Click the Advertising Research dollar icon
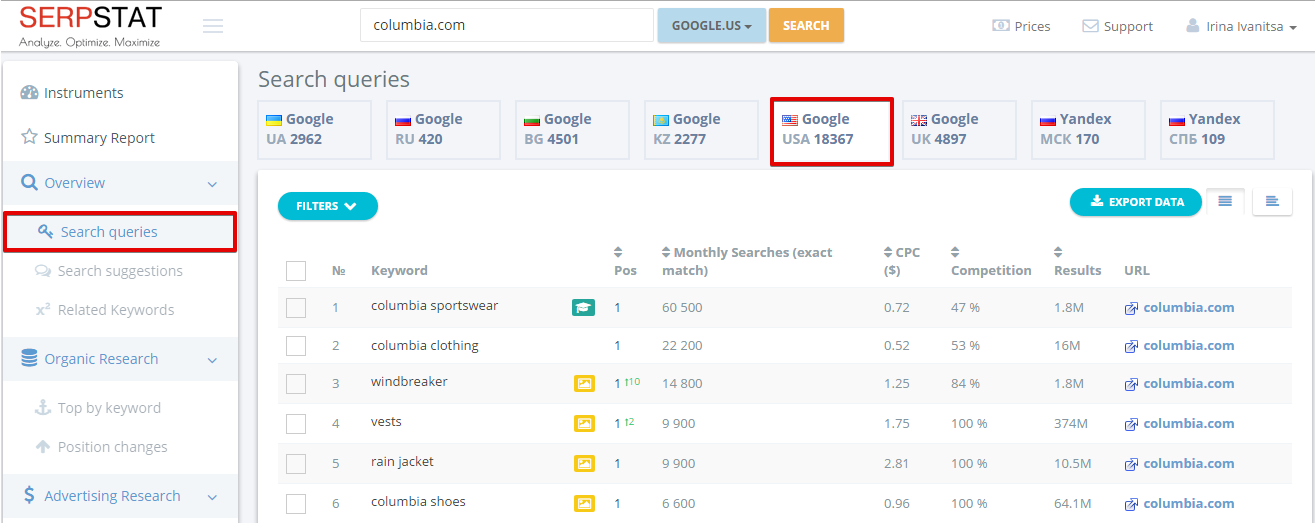1315x523 pixels. coord(29,496)
